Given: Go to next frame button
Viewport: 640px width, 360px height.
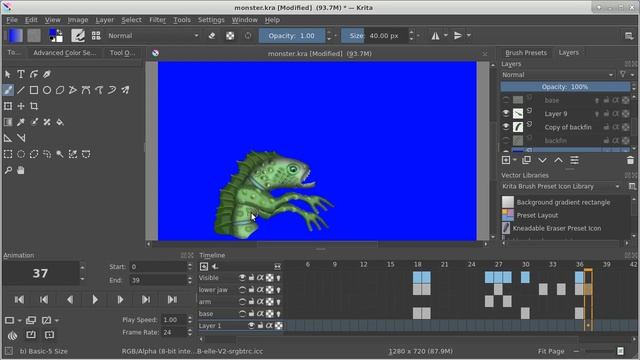Looking at the screenshot, I should click(120, 300).
